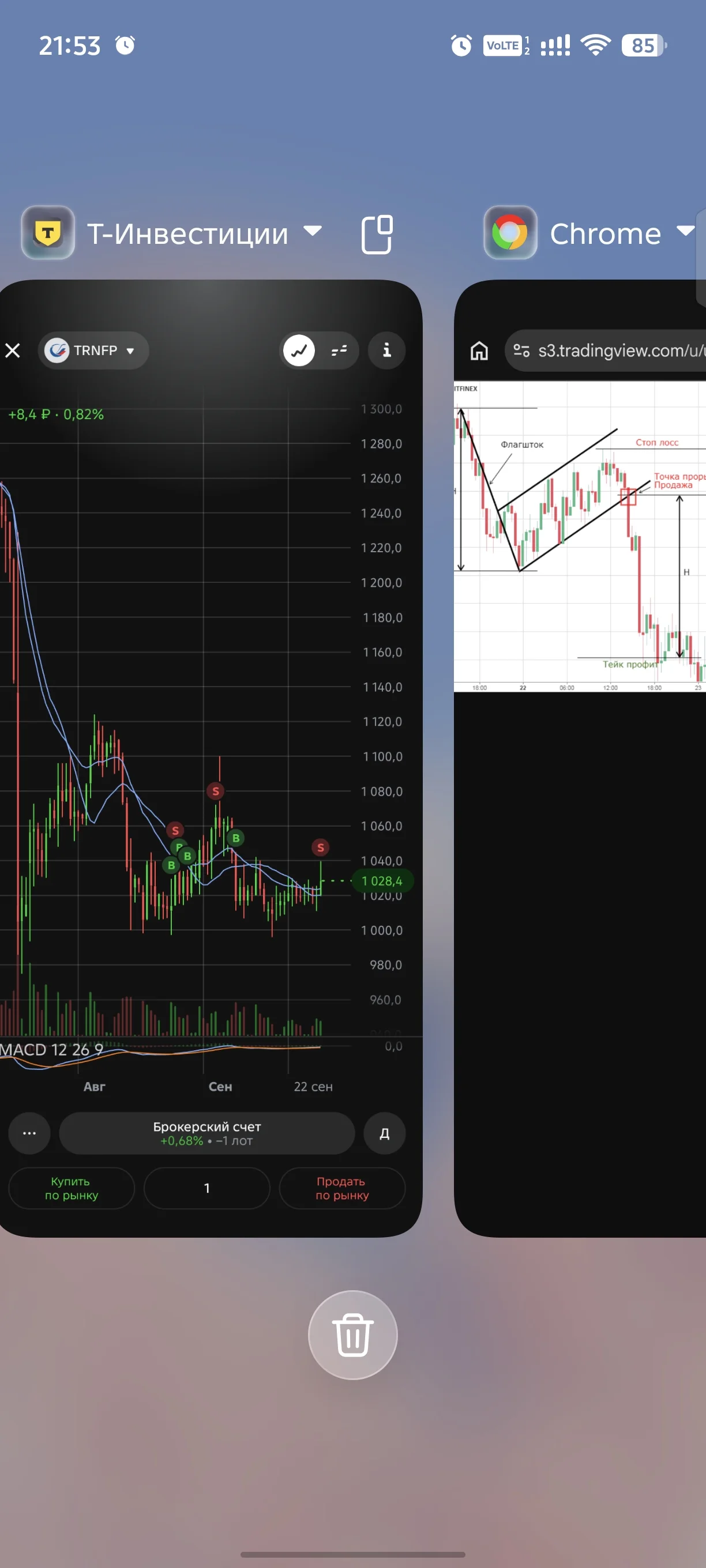Tap the Chrome app icon
This screenshot has height=1568, width=706.
(510, 232)
